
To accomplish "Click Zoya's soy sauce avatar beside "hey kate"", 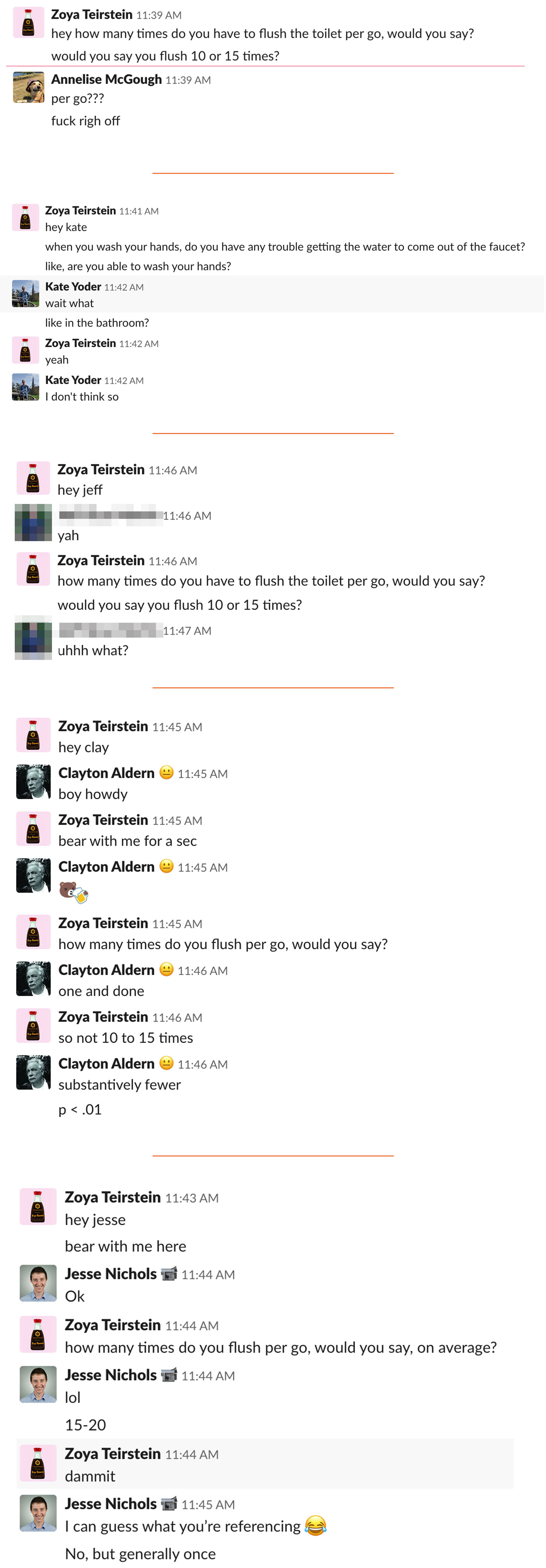I will 25,217.
